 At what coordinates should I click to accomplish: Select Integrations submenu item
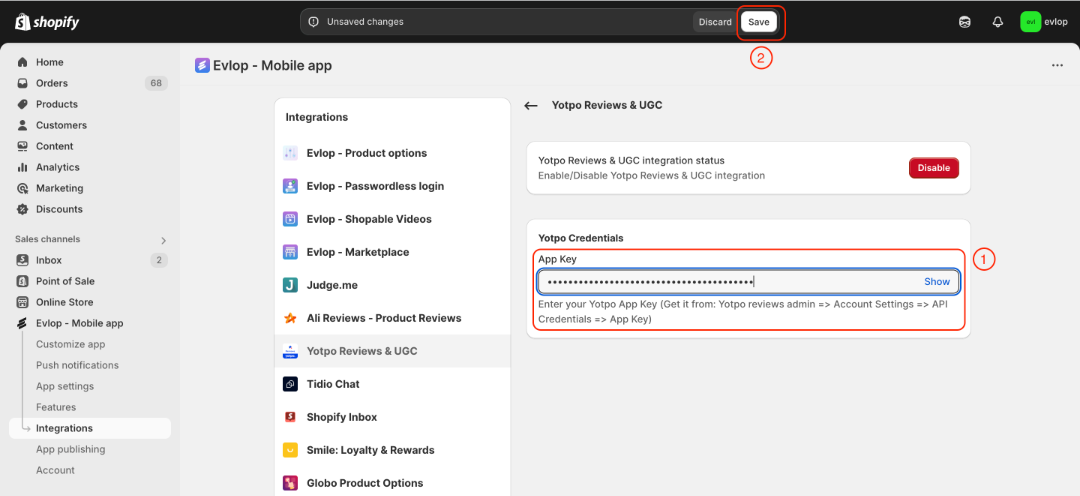tap(90, 428)
